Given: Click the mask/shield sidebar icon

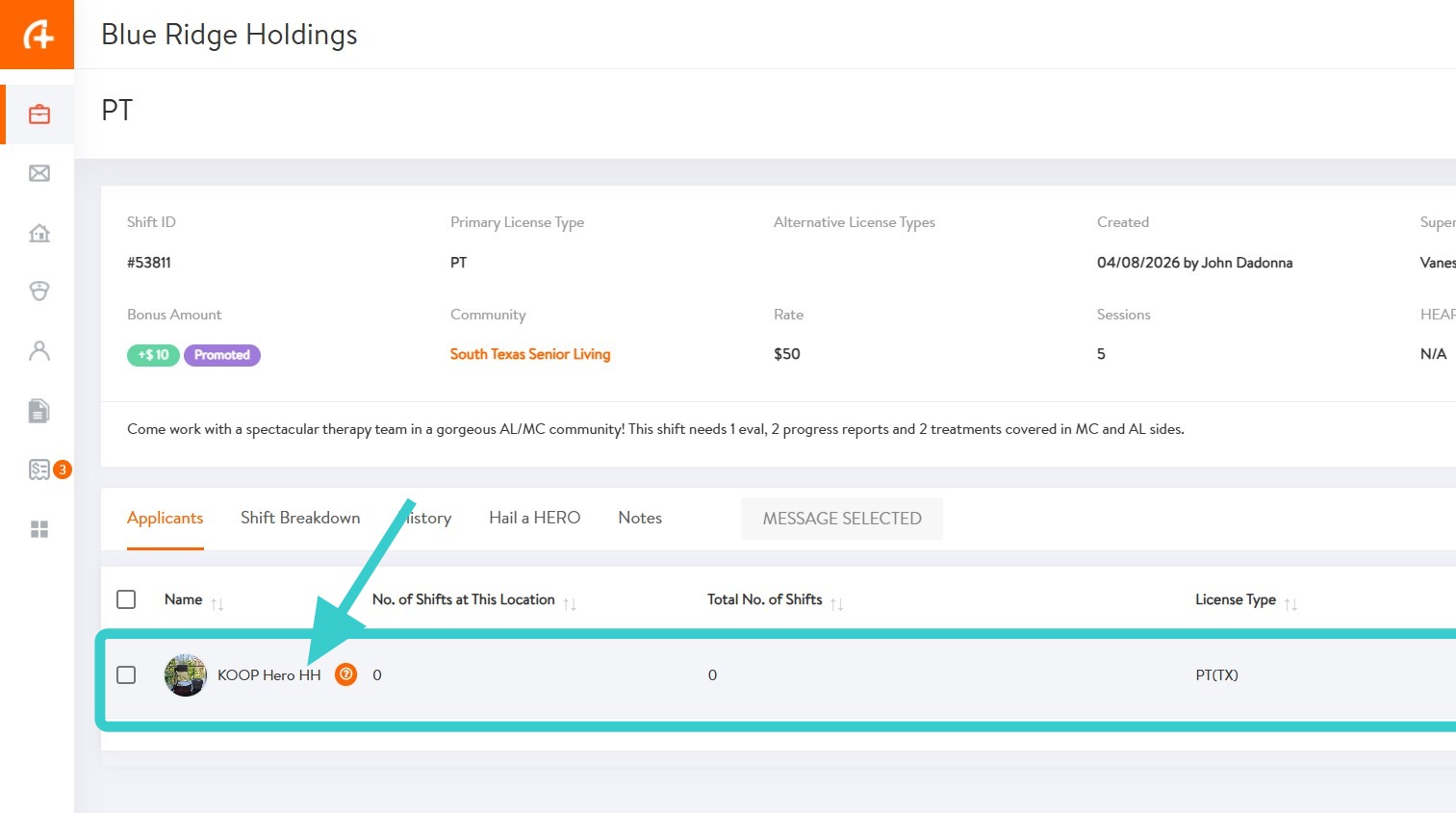Looking at the screenshot, I should [x=39, y=292].
